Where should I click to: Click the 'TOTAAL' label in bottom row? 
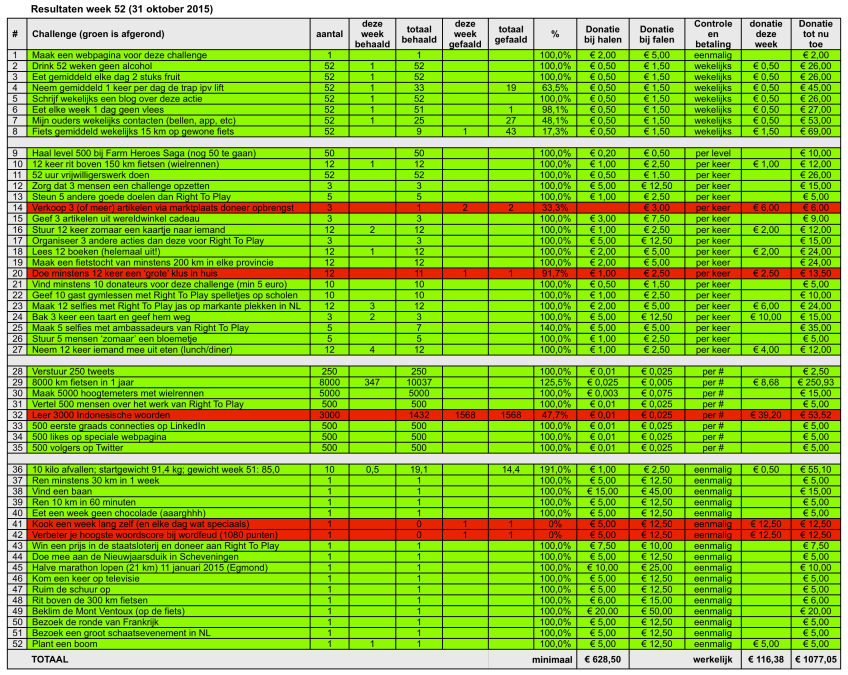[x=52, y=661]
